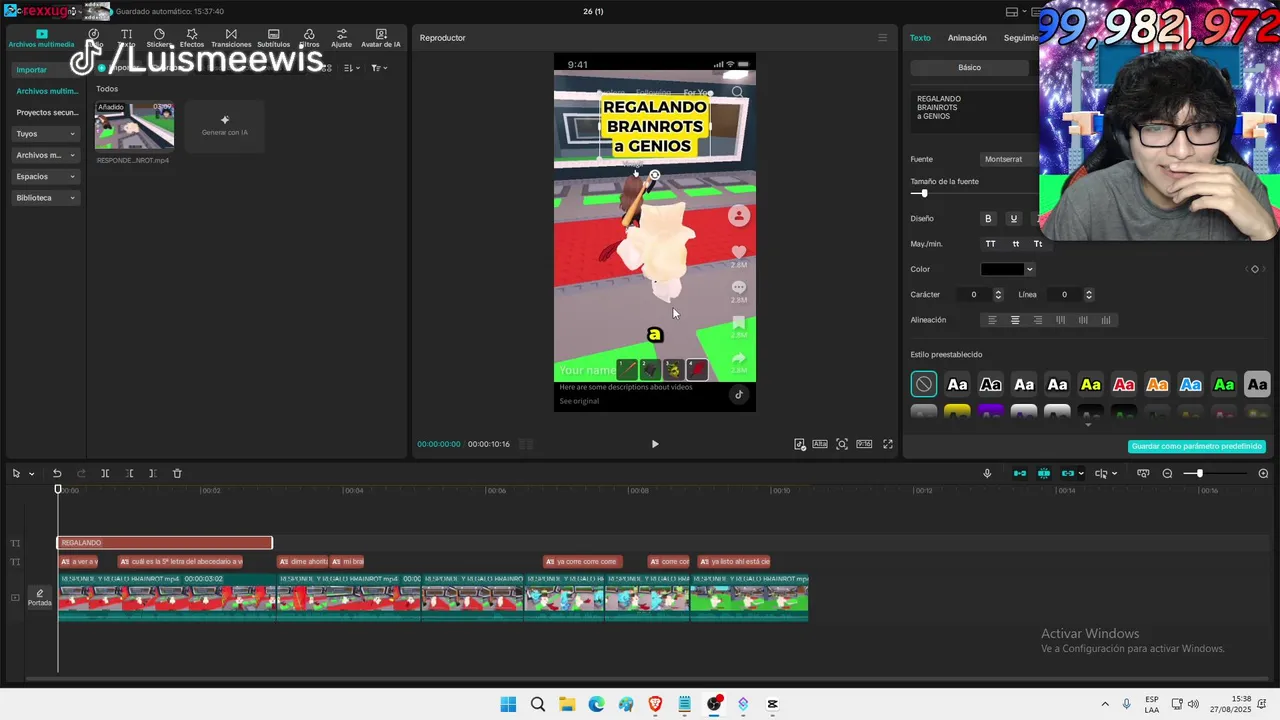The height and width of the screenshot is (720, 1280).
Task: Open the selection tool dropdown
Action: click(31, 474)
